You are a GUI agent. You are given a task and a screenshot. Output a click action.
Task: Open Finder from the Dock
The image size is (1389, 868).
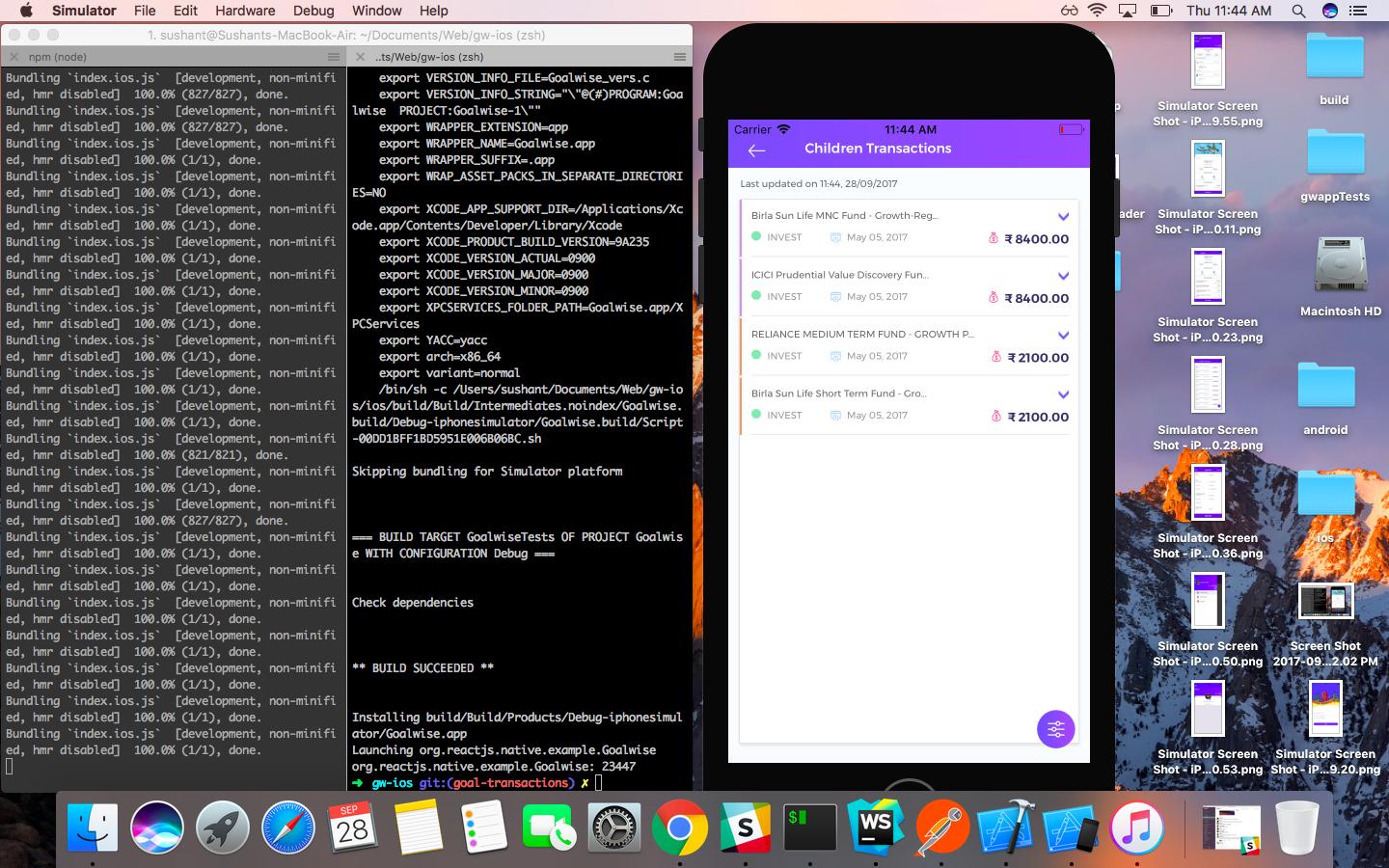tap(93, 827)
